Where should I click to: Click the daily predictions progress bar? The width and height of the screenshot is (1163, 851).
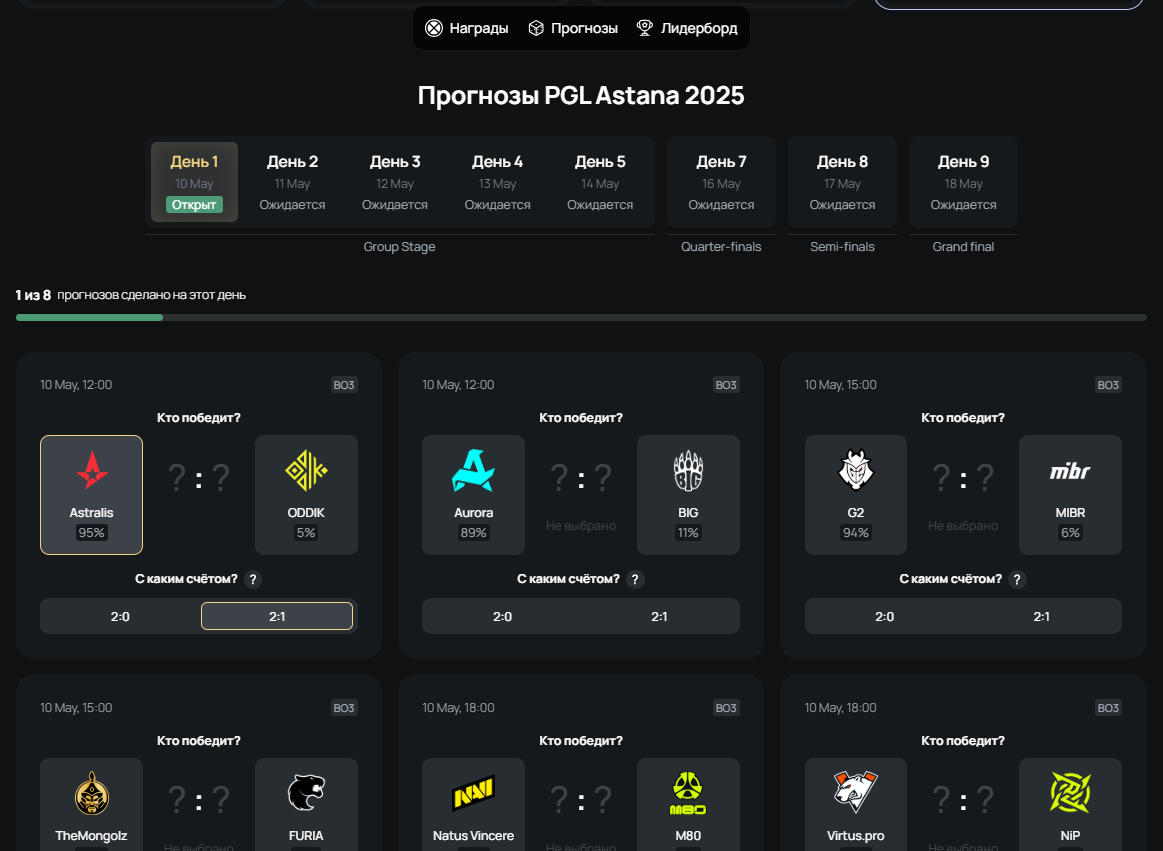click(582, 318)
